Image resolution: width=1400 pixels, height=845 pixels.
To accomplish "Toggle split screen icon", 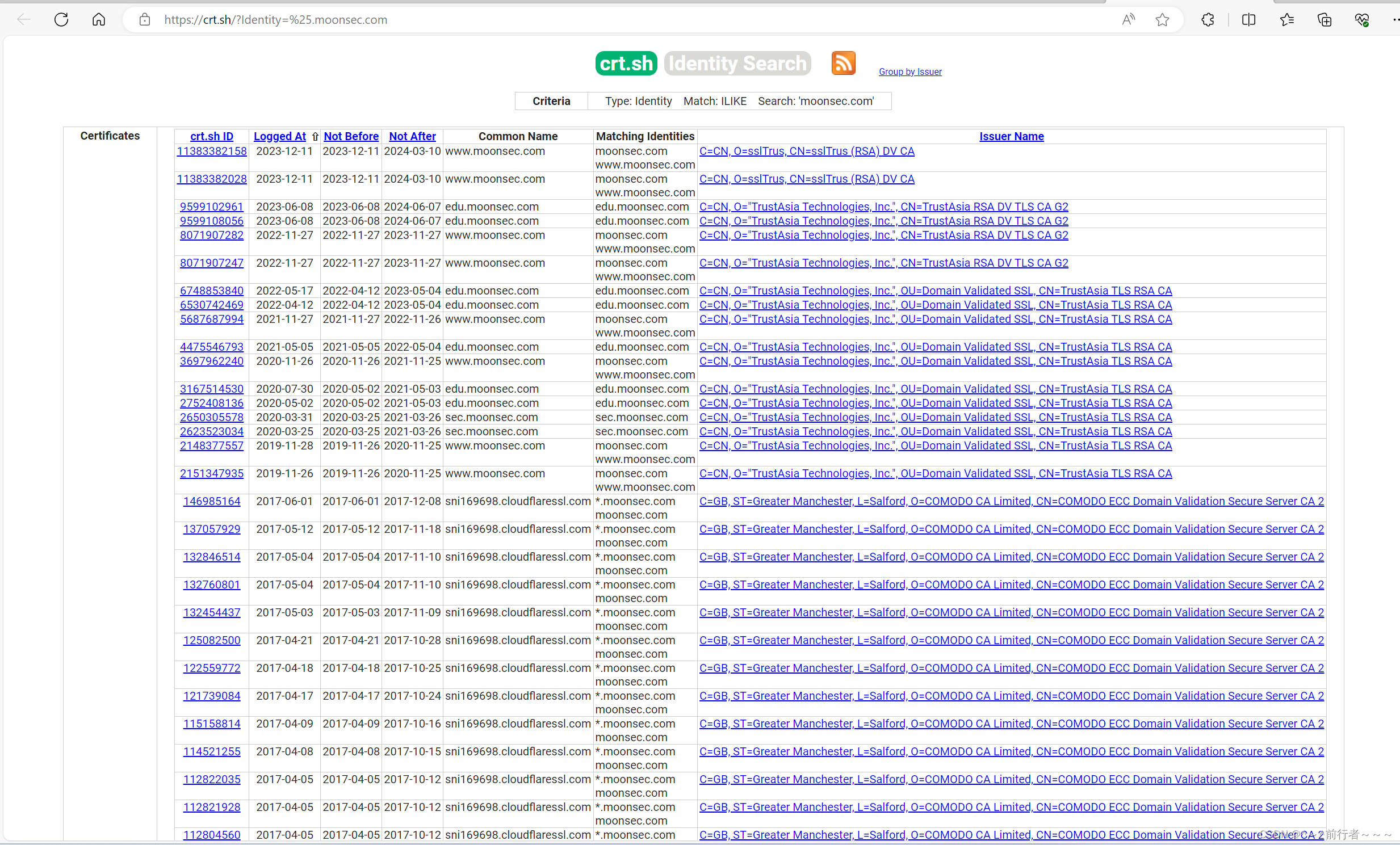I will coord(1249,20).
